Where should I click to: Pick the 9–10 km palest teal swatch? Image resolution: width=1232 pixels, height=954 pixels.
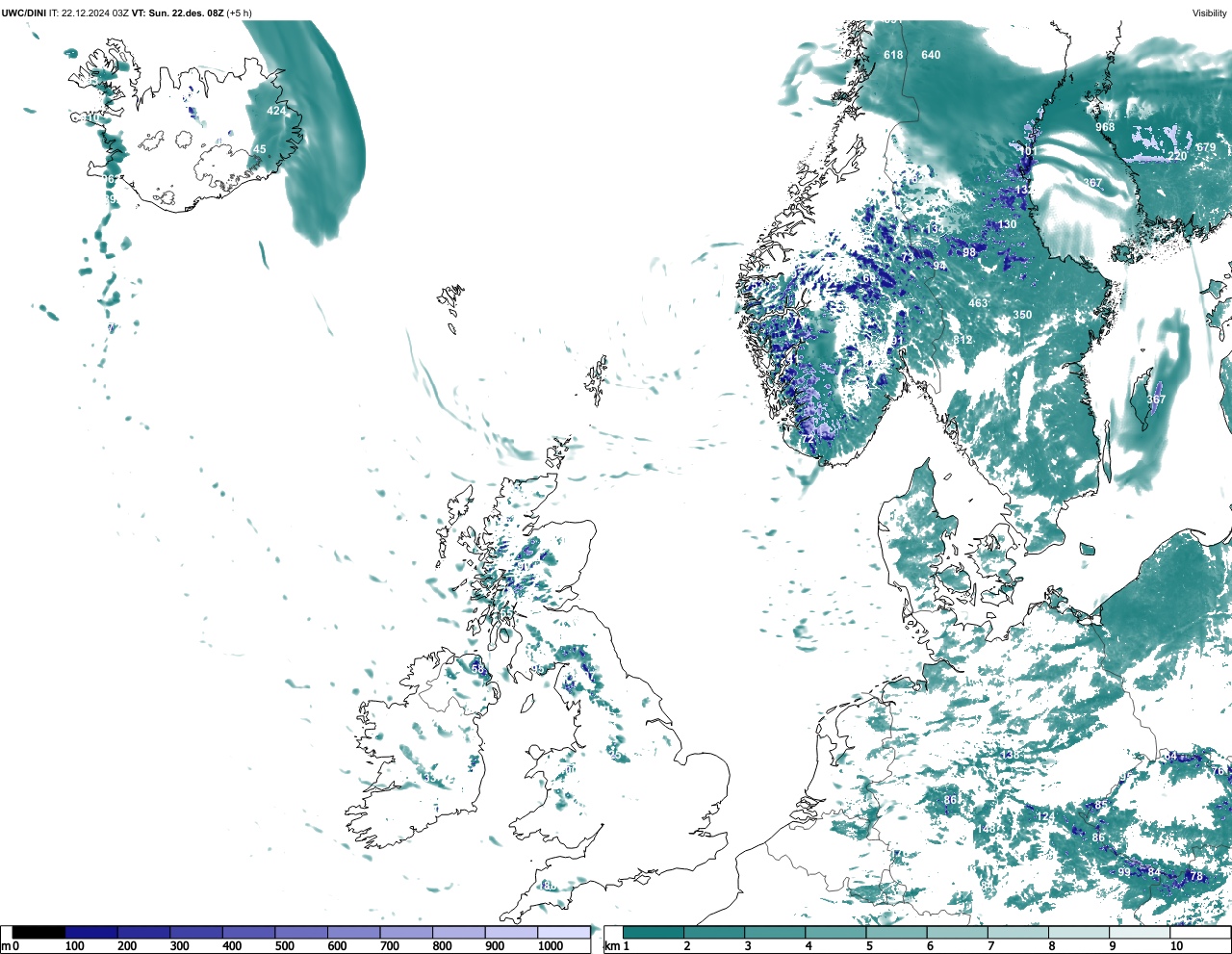coord(1141,933)
